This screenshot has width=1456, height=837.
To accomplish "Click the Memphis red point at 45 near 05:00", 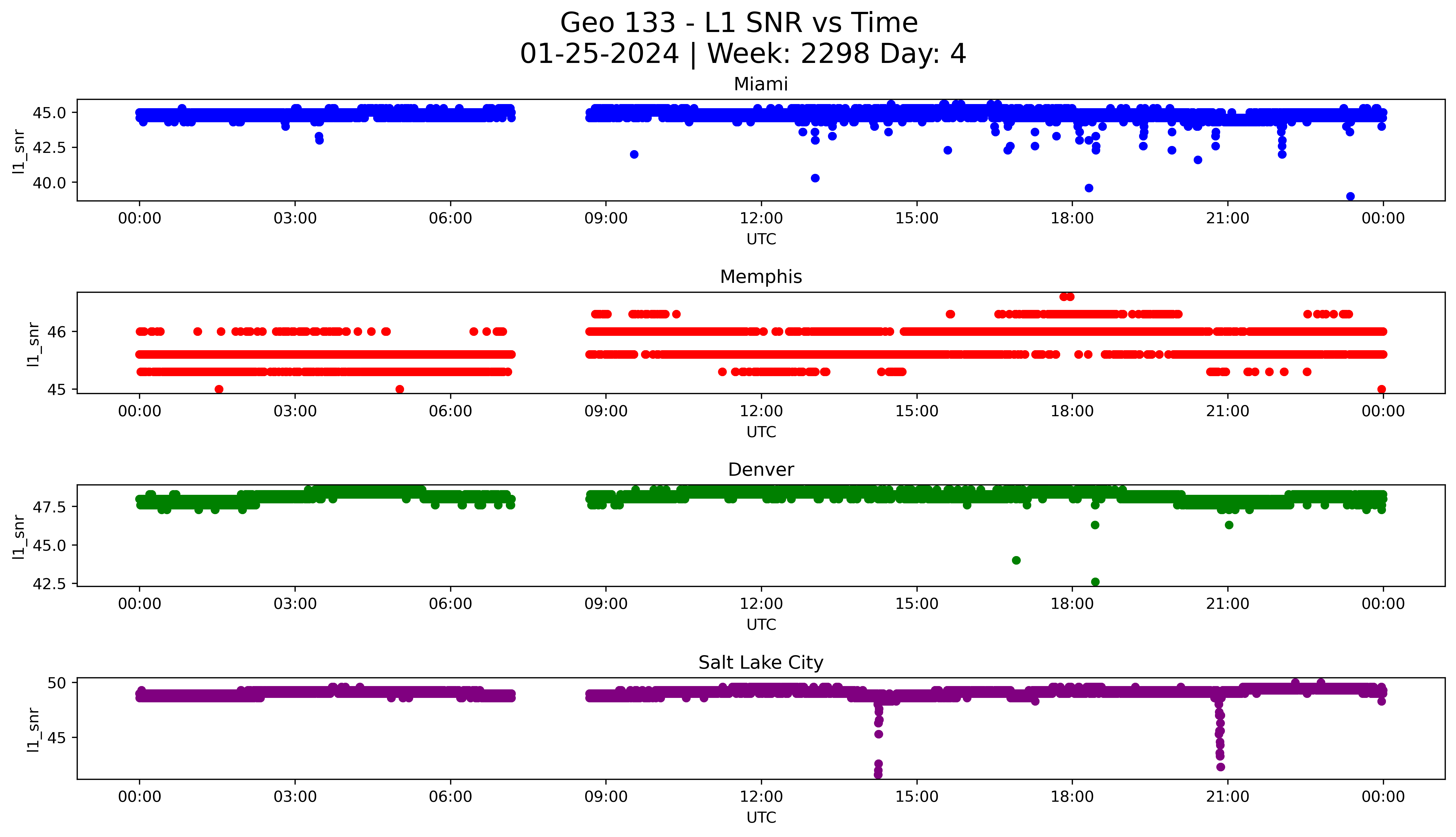I will coord(400,389).
